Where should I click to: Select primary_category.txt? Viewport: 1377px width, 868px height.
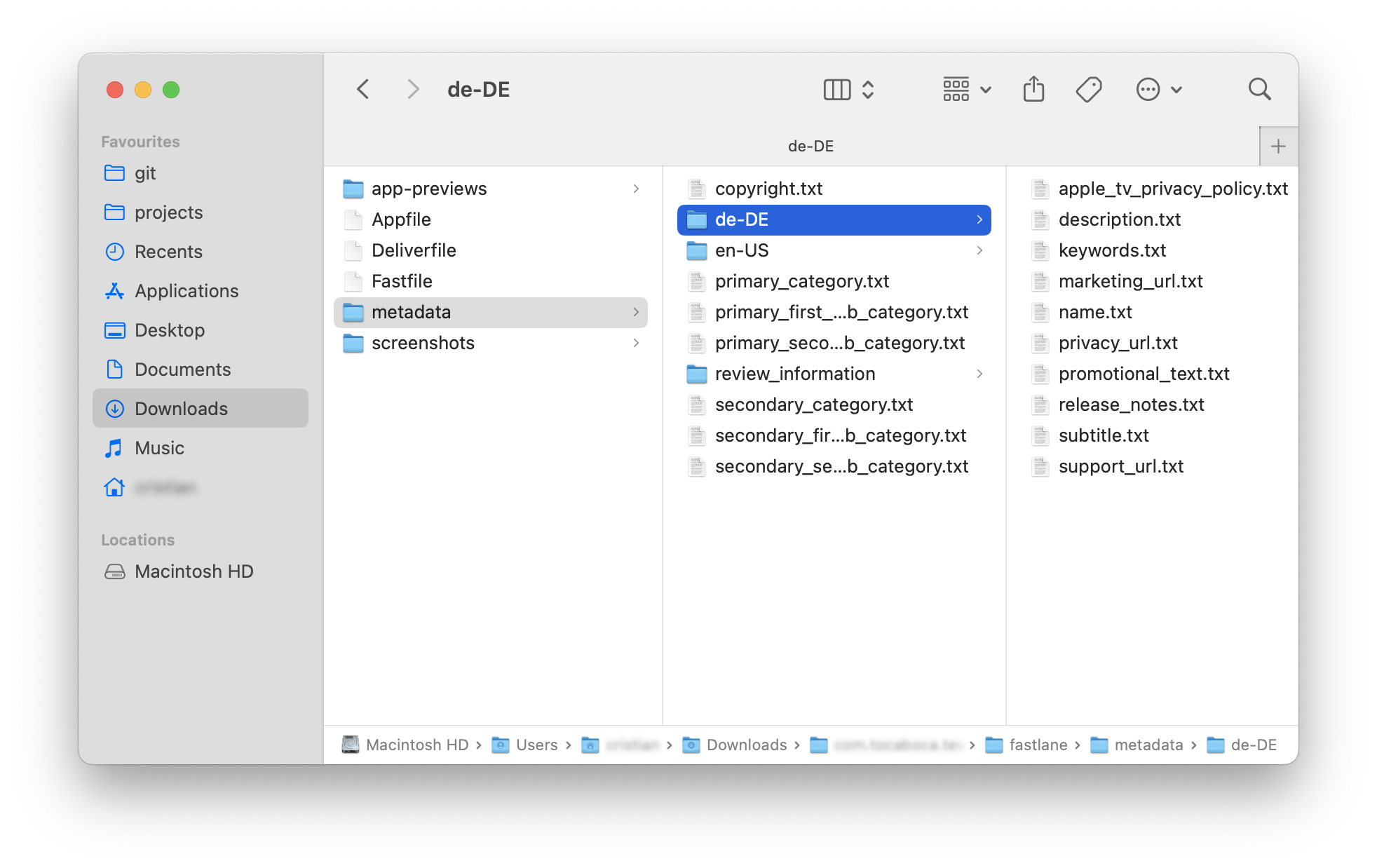click(834, 281)
